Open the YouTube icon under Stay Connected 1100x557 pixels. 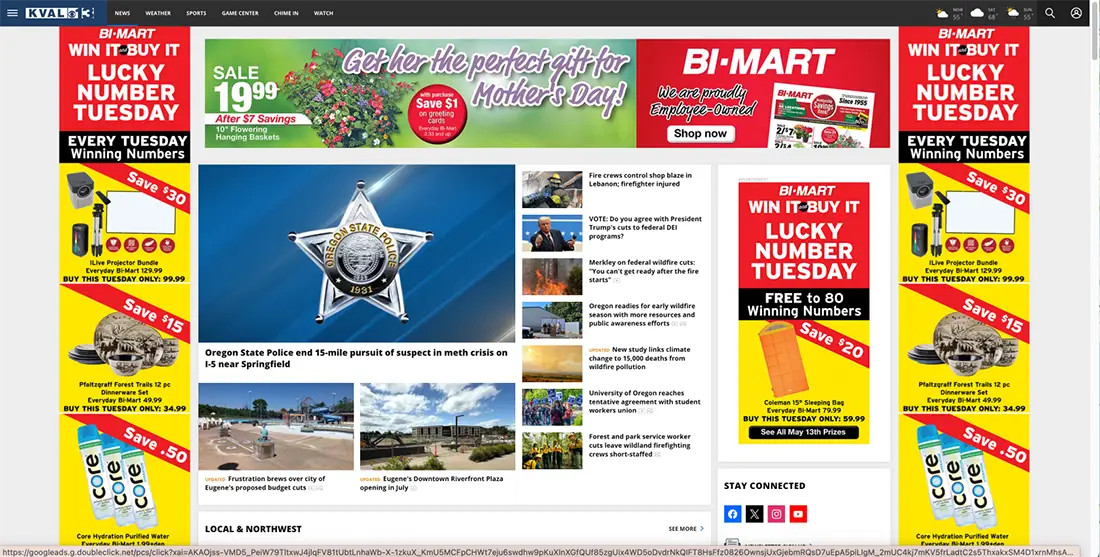798,514
